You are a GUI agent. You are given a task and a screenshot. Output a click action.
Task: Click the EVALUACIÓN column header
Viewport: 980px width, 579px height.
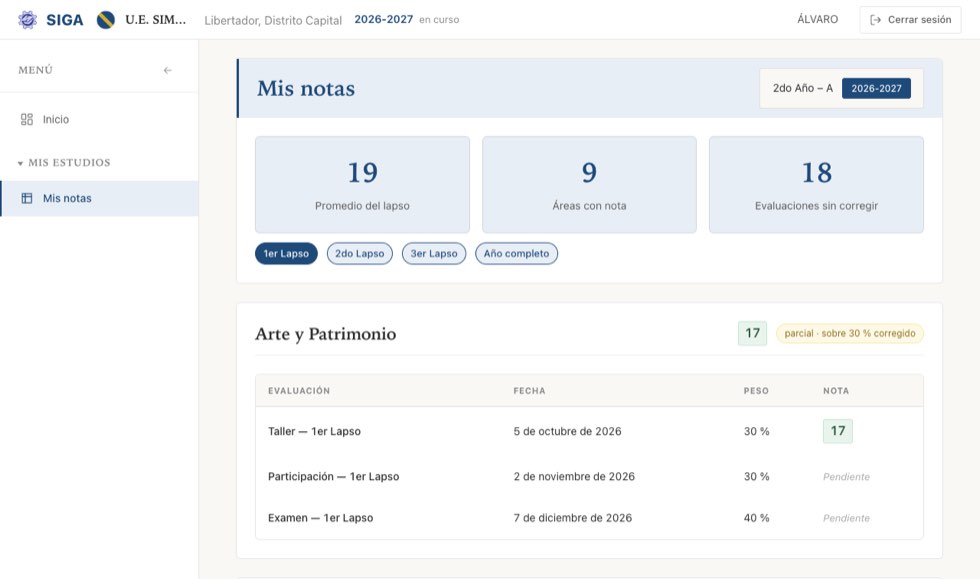coord(299,391)
